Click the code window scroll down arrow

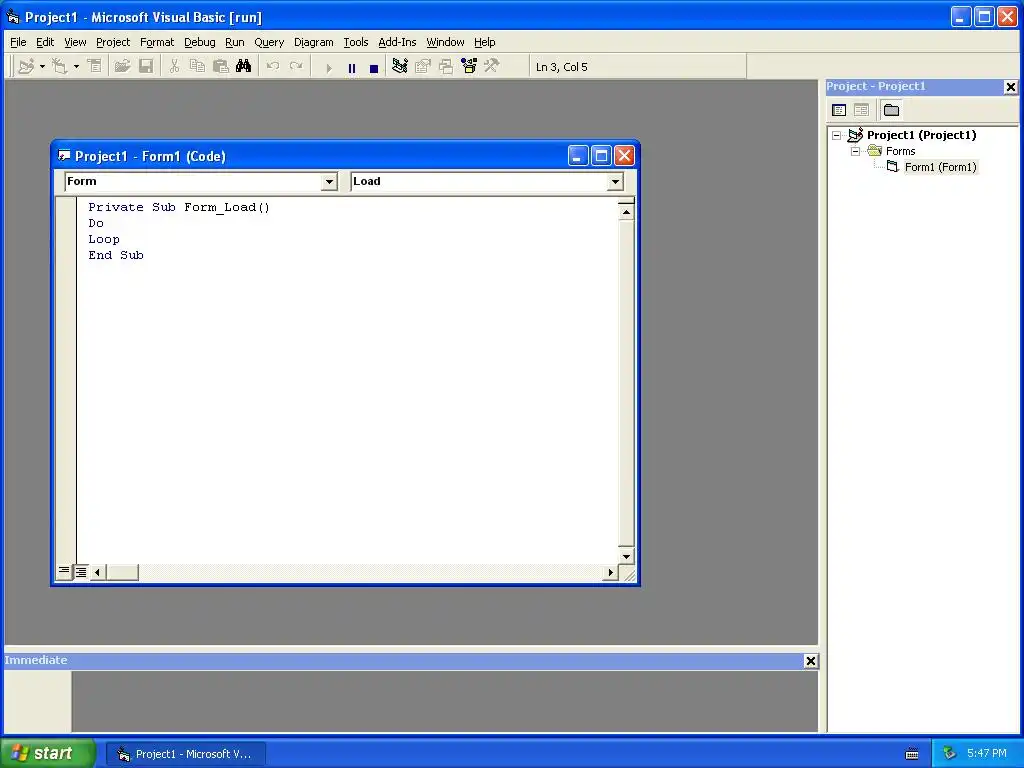(x=626, y=556)
